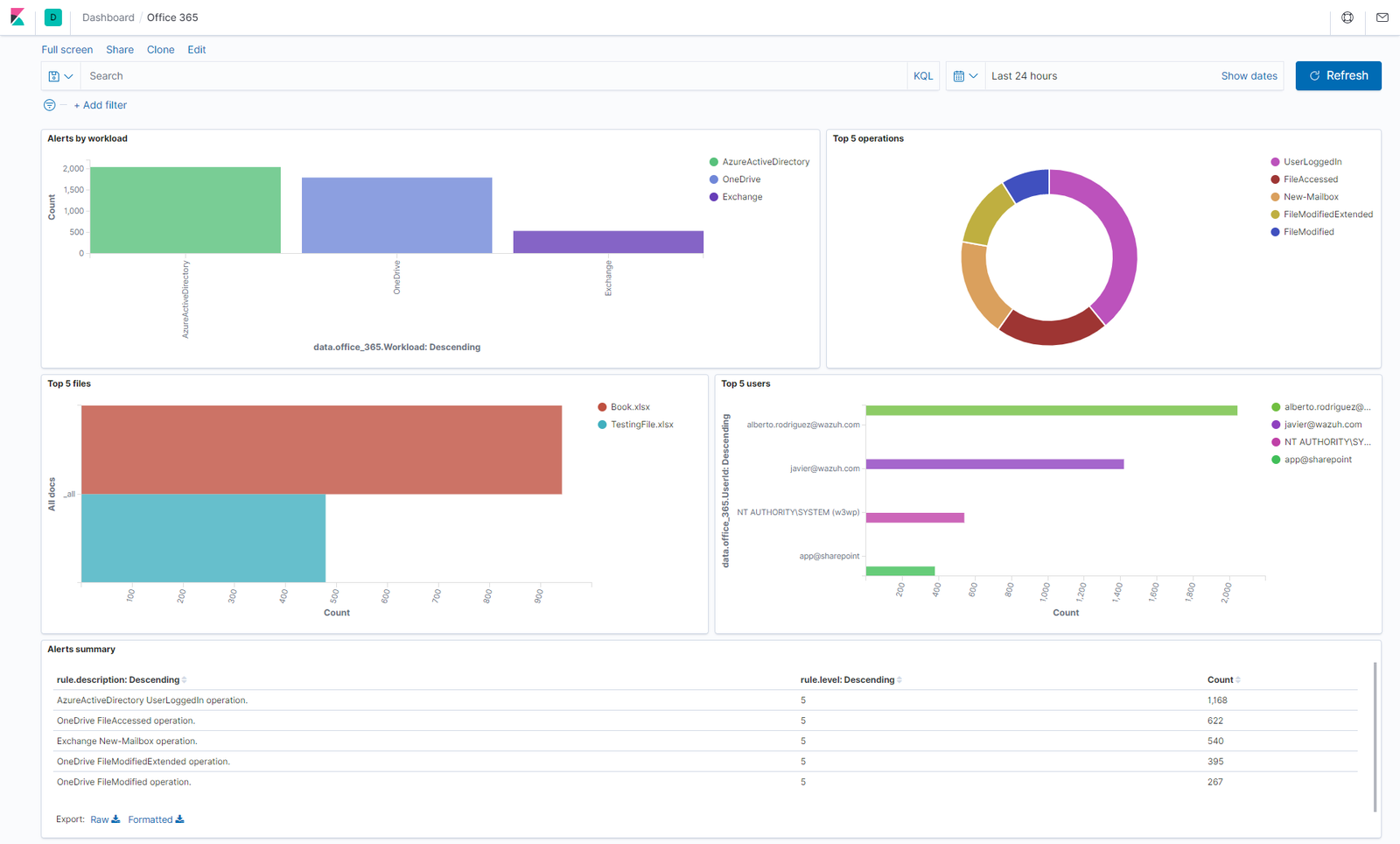The image size is (1400, 844).
Task: Open the green D space avatar
Action: [53, 18]
